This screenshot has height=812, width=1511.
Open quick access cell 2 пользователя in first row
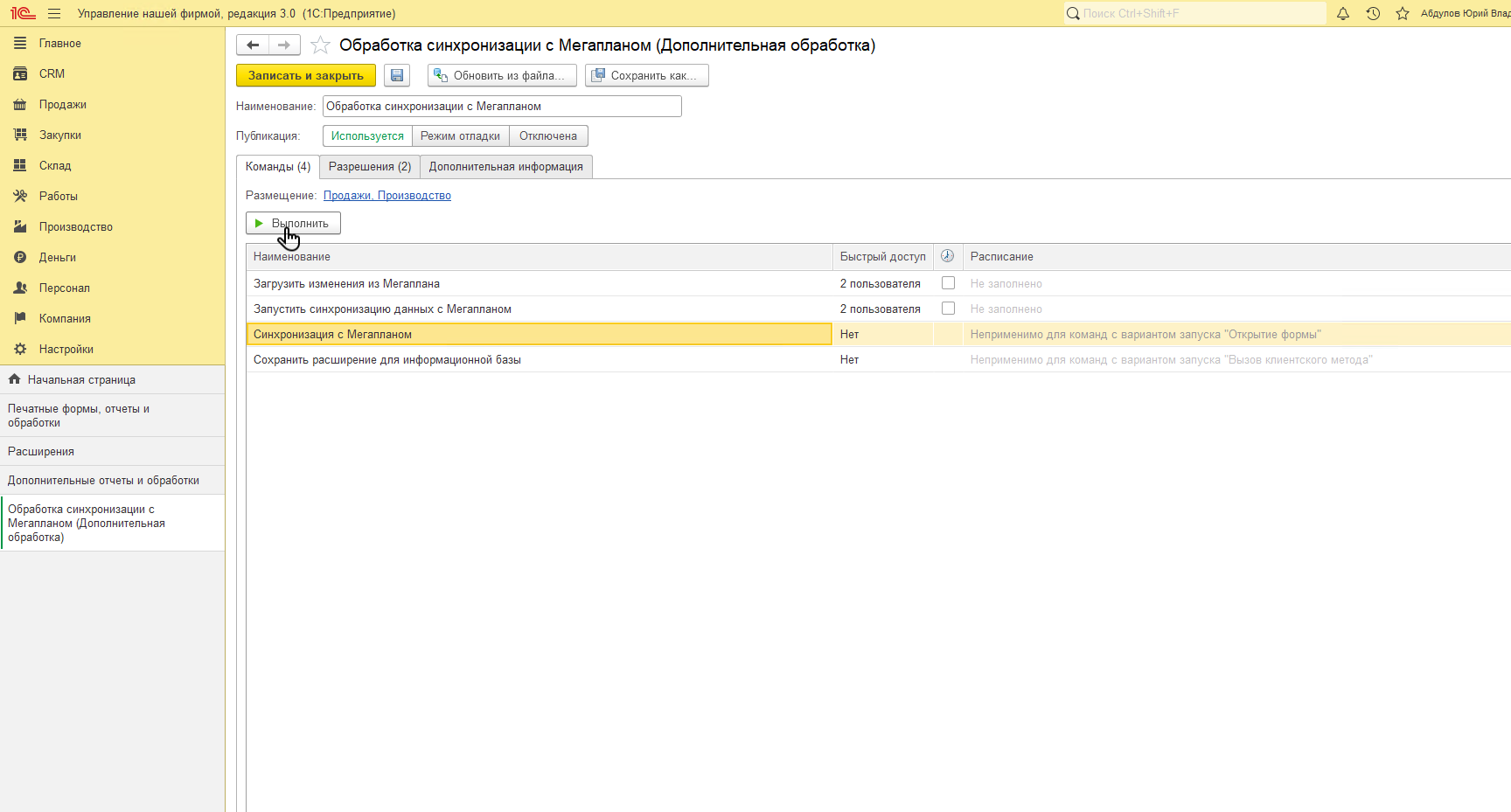point(882,283)
